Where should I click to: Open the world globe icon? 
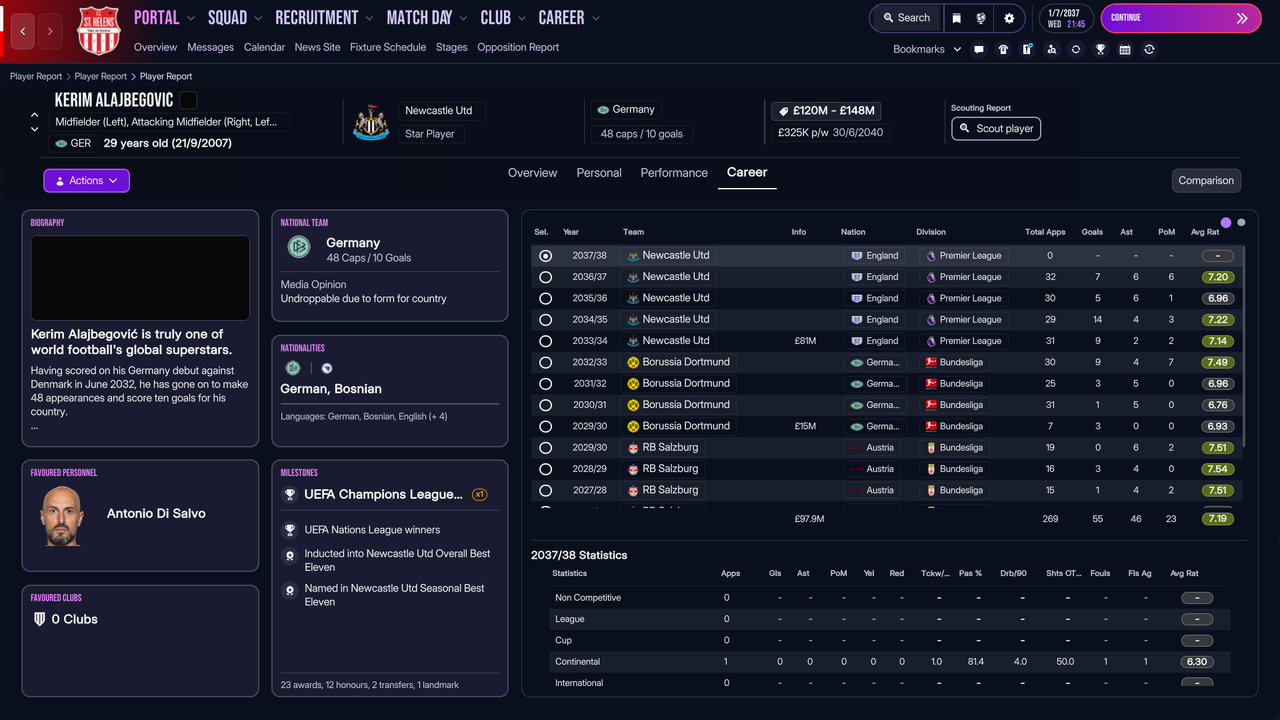[x=982, y=18]
